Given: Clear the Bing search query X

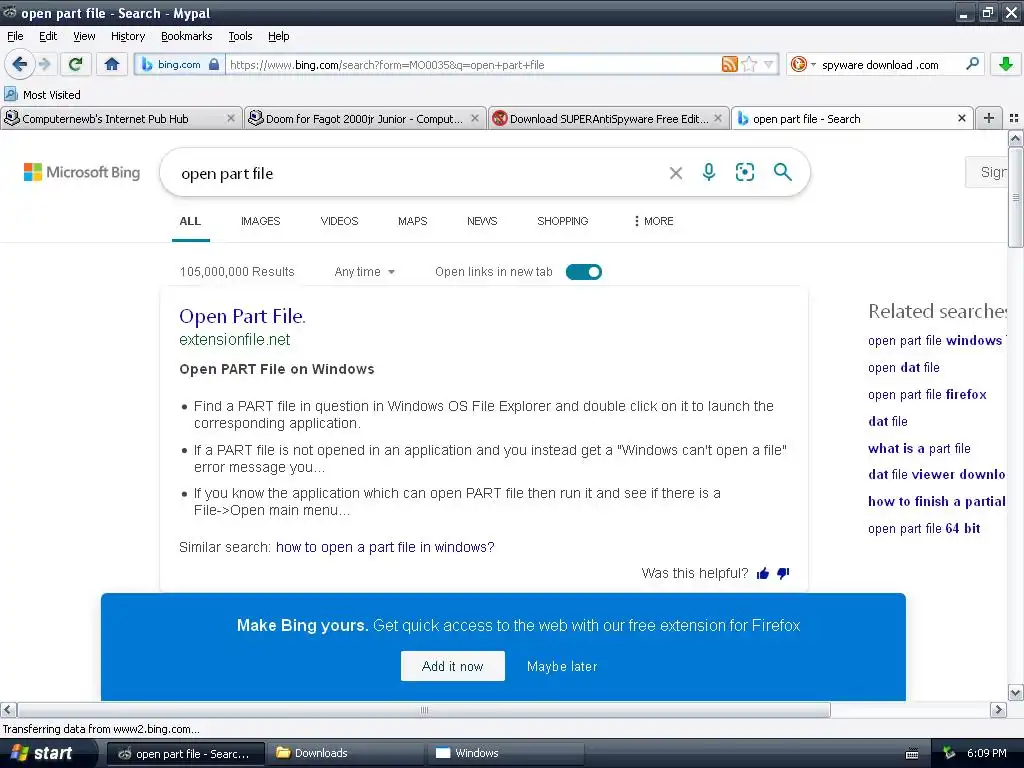Looking at the screenshot, I should tap(676, 173).
